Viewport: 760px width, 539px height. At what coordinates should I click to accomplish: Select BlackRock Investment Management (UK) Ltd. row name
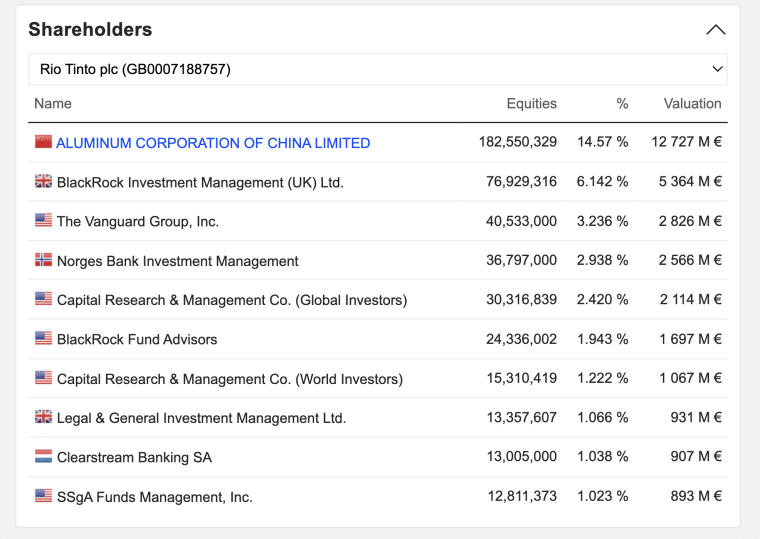(x=200, y=183)
